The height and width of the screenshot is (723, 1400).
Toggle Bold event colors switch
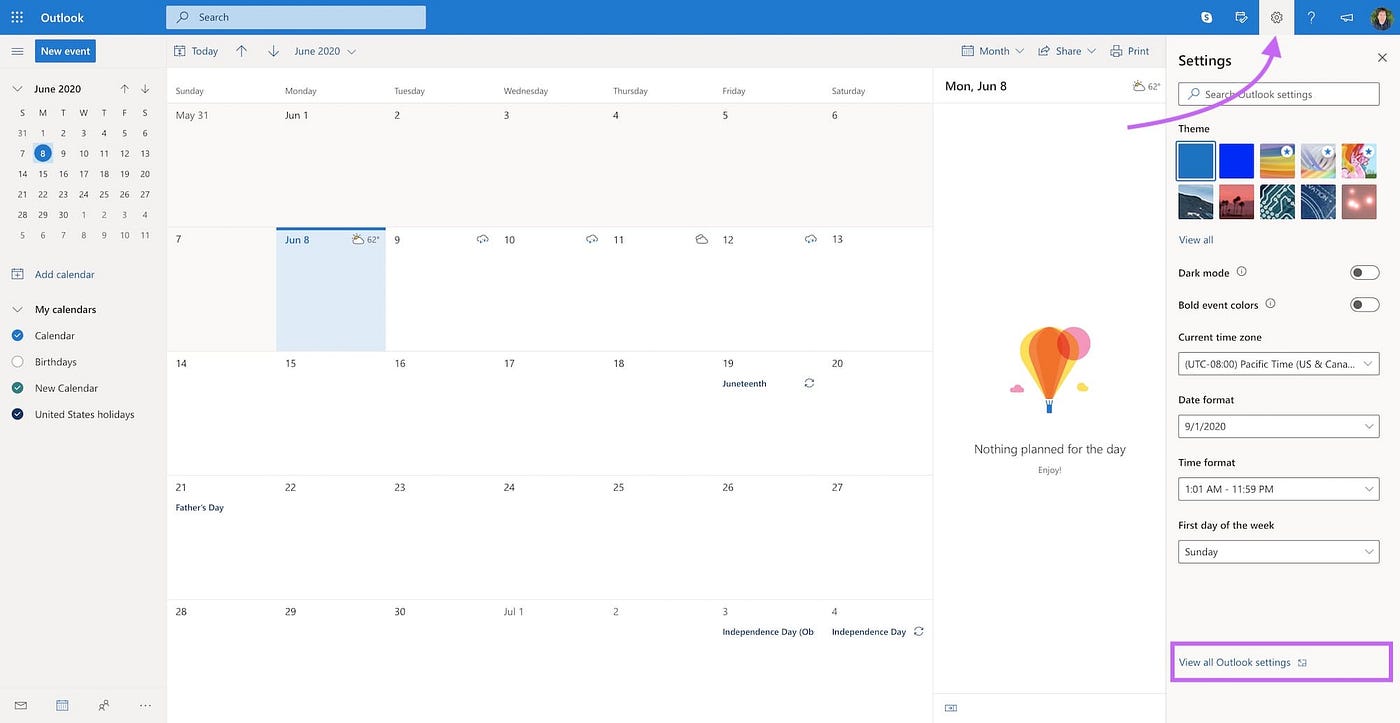tap(1364, 304)
